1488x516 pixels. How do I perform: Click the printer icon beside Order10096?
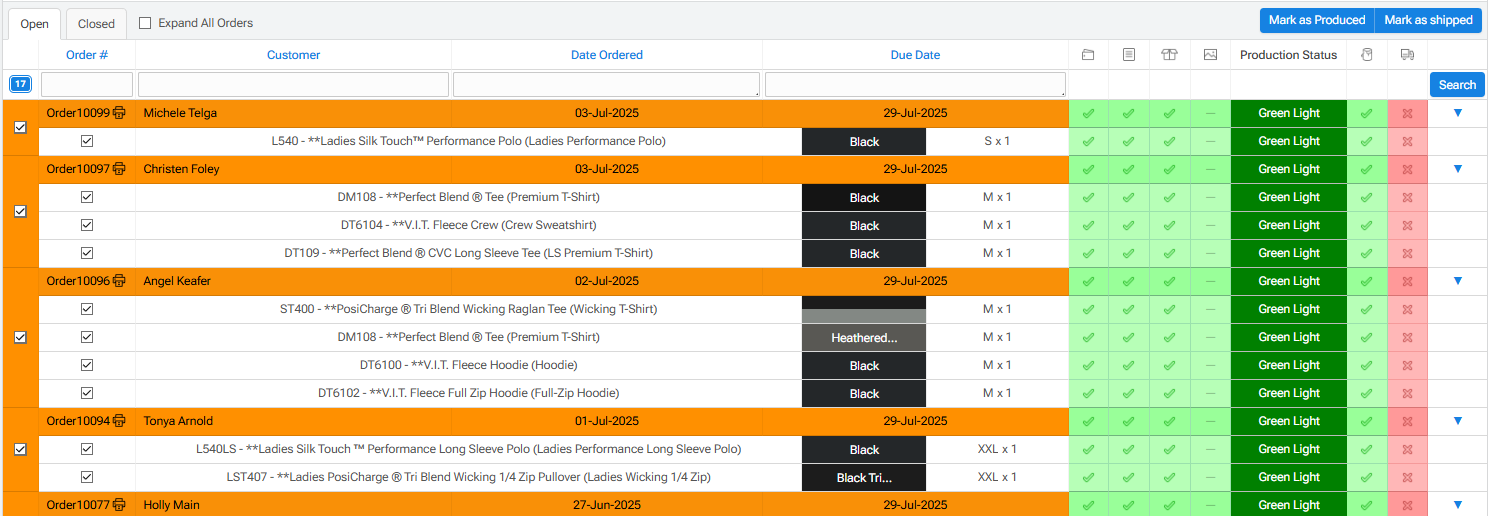pyautogui.click(x=120, y=281)
